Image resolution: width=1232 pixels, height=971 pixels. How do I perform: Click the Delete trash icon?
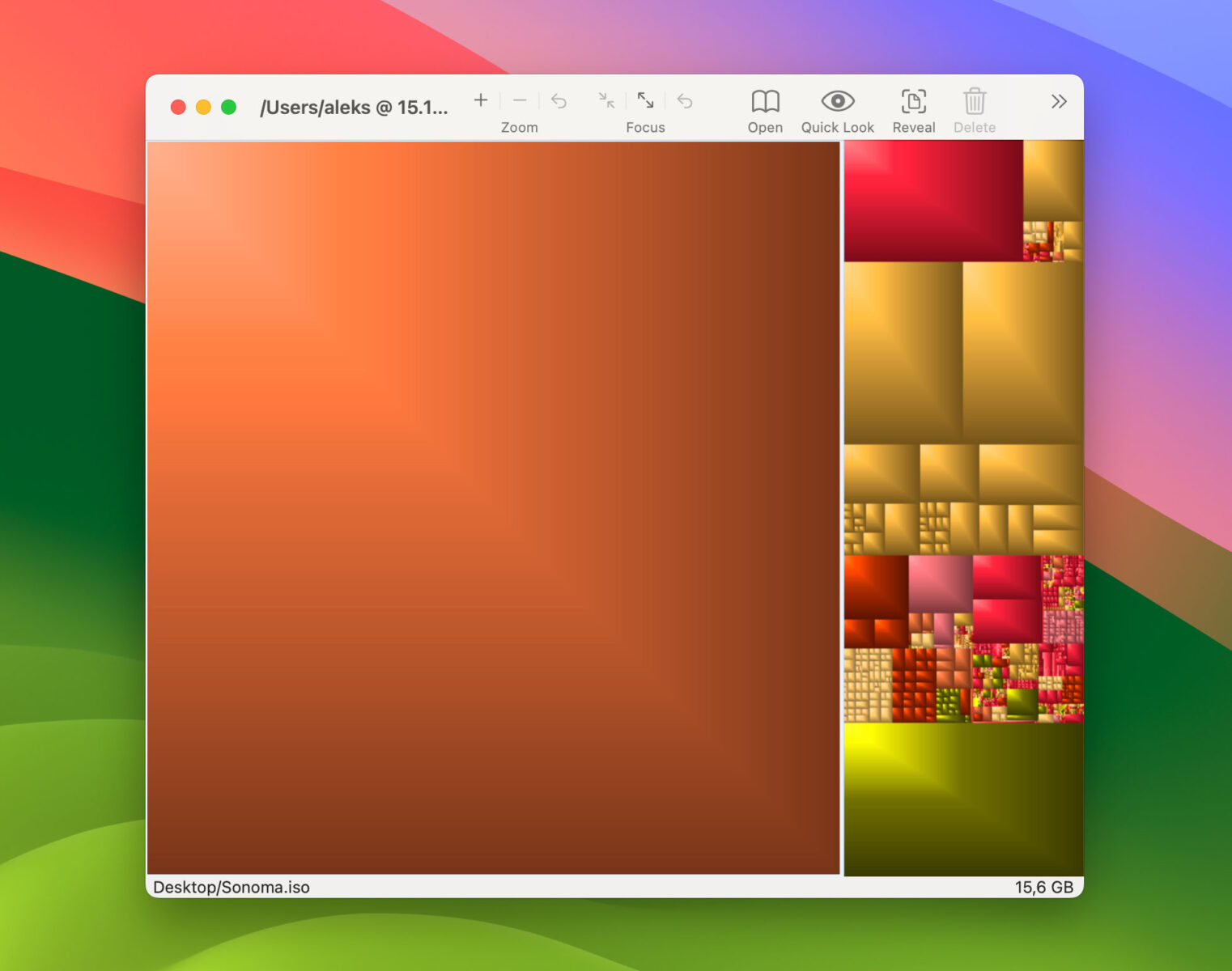(x=975, y=102)
